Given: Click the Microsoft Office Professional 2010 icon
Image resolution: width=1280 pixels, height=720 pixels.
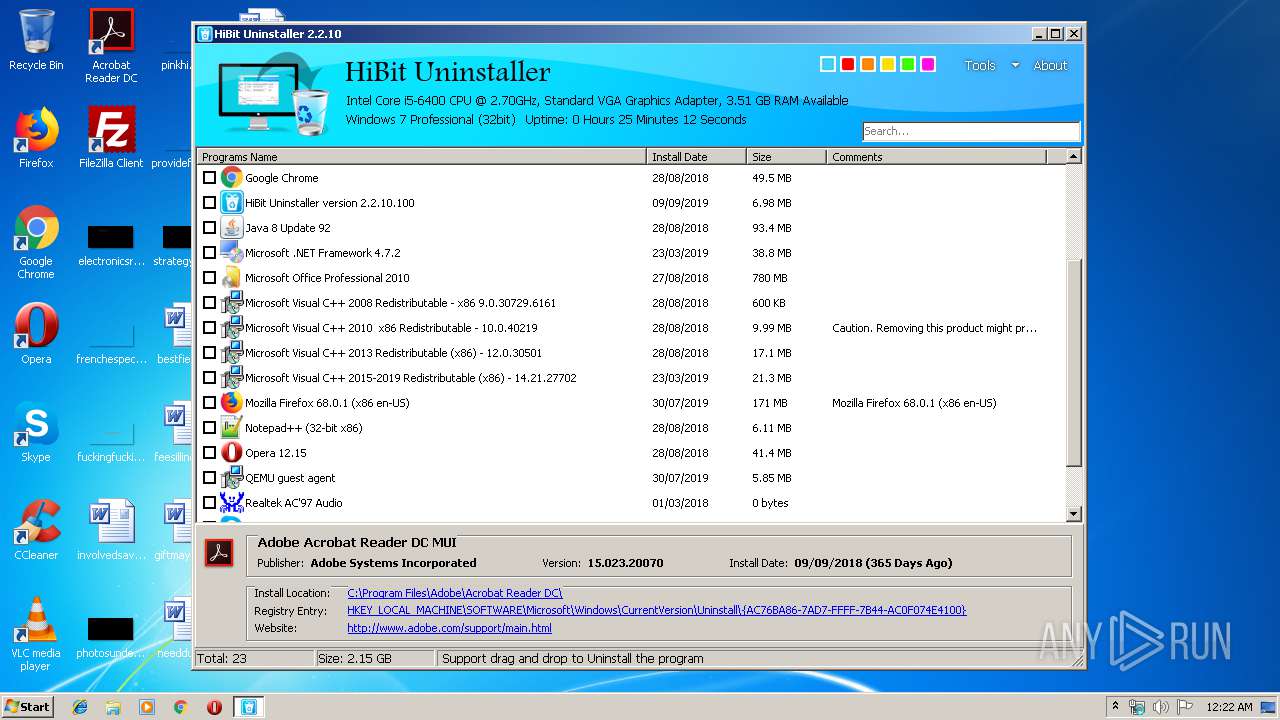Looking at the screenshot, I should (x=231, y=278).
